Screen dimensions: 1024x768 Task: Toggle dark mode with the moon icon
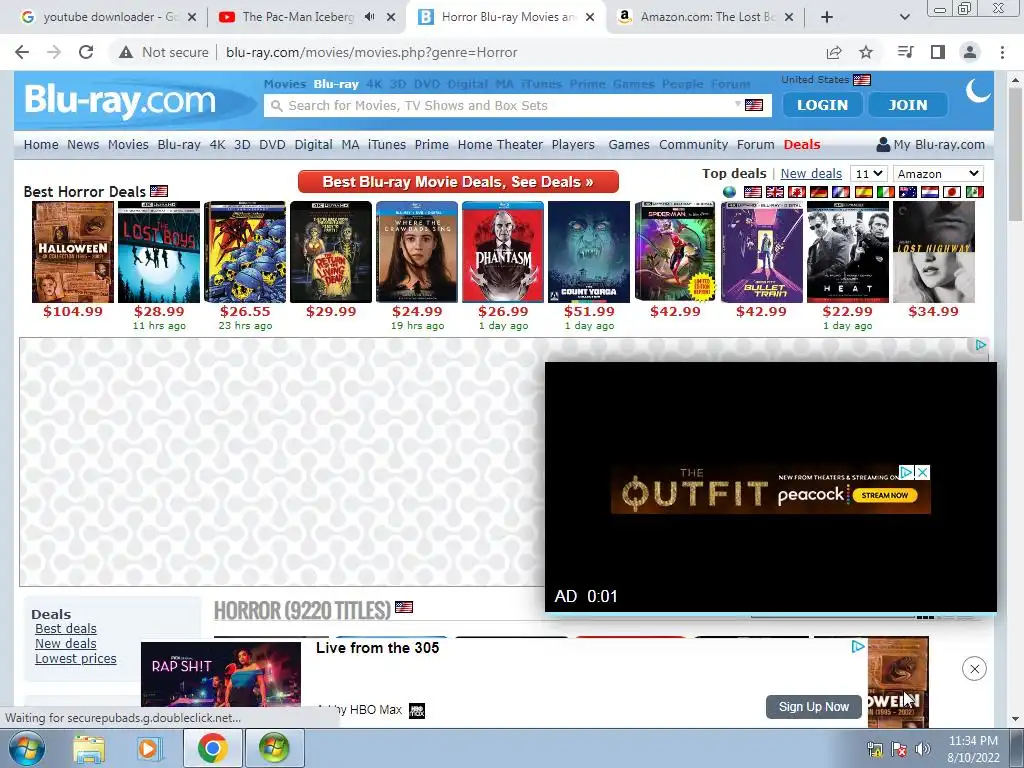click(x=978, y=91)
